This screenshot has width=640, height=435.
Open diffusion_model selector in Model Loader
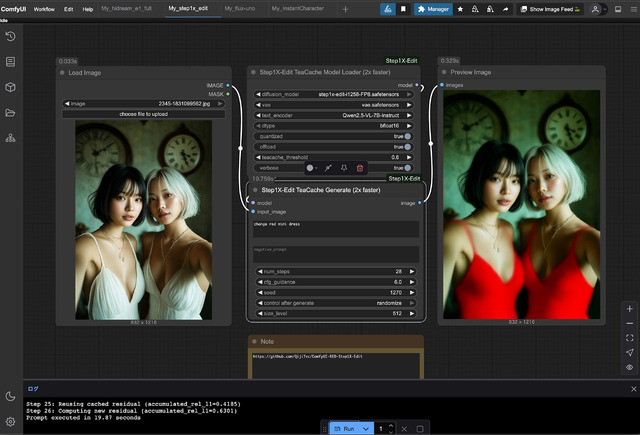(x=333, y=94)
